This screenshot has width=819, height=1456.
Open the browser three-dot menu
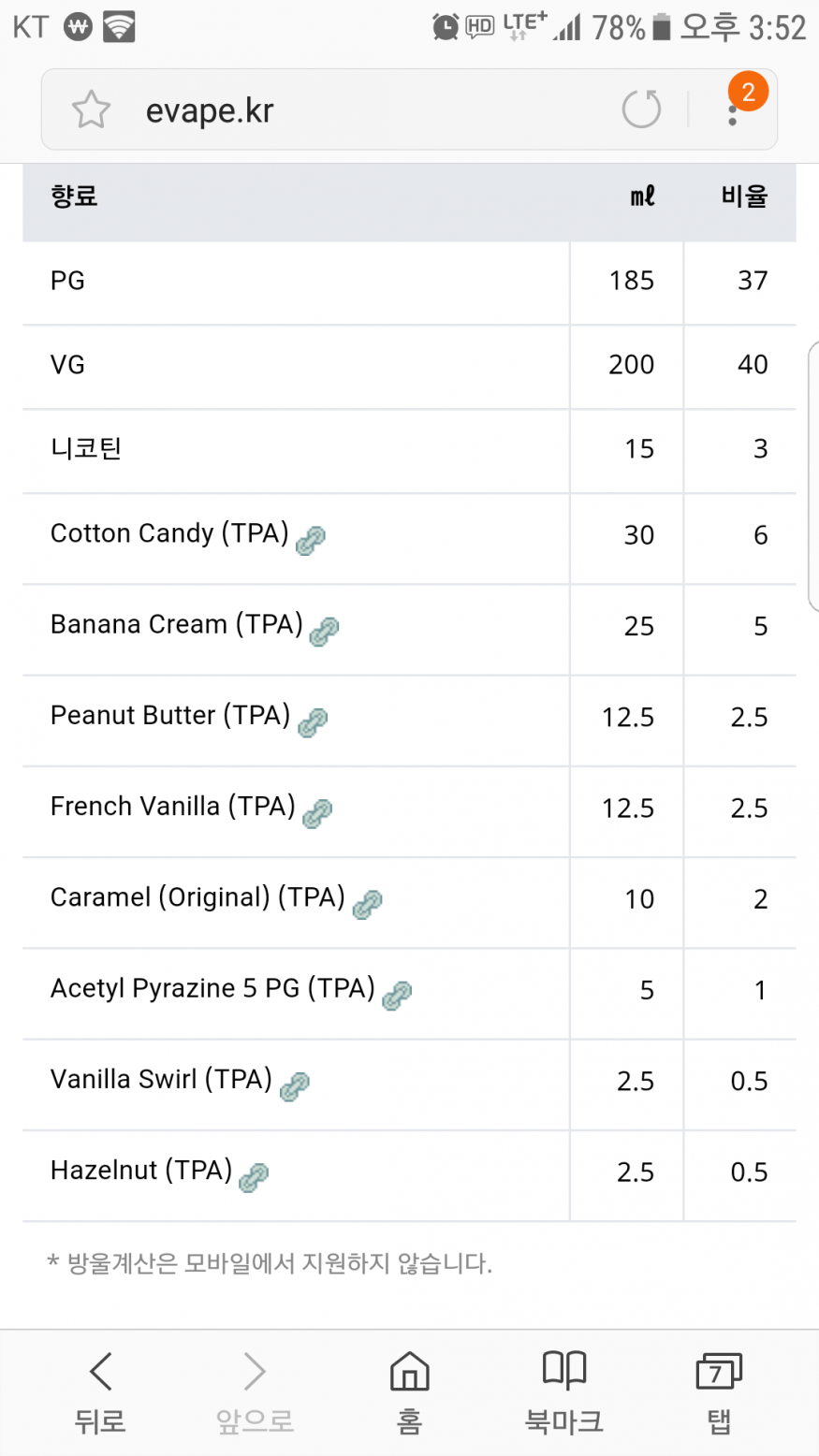733,114
